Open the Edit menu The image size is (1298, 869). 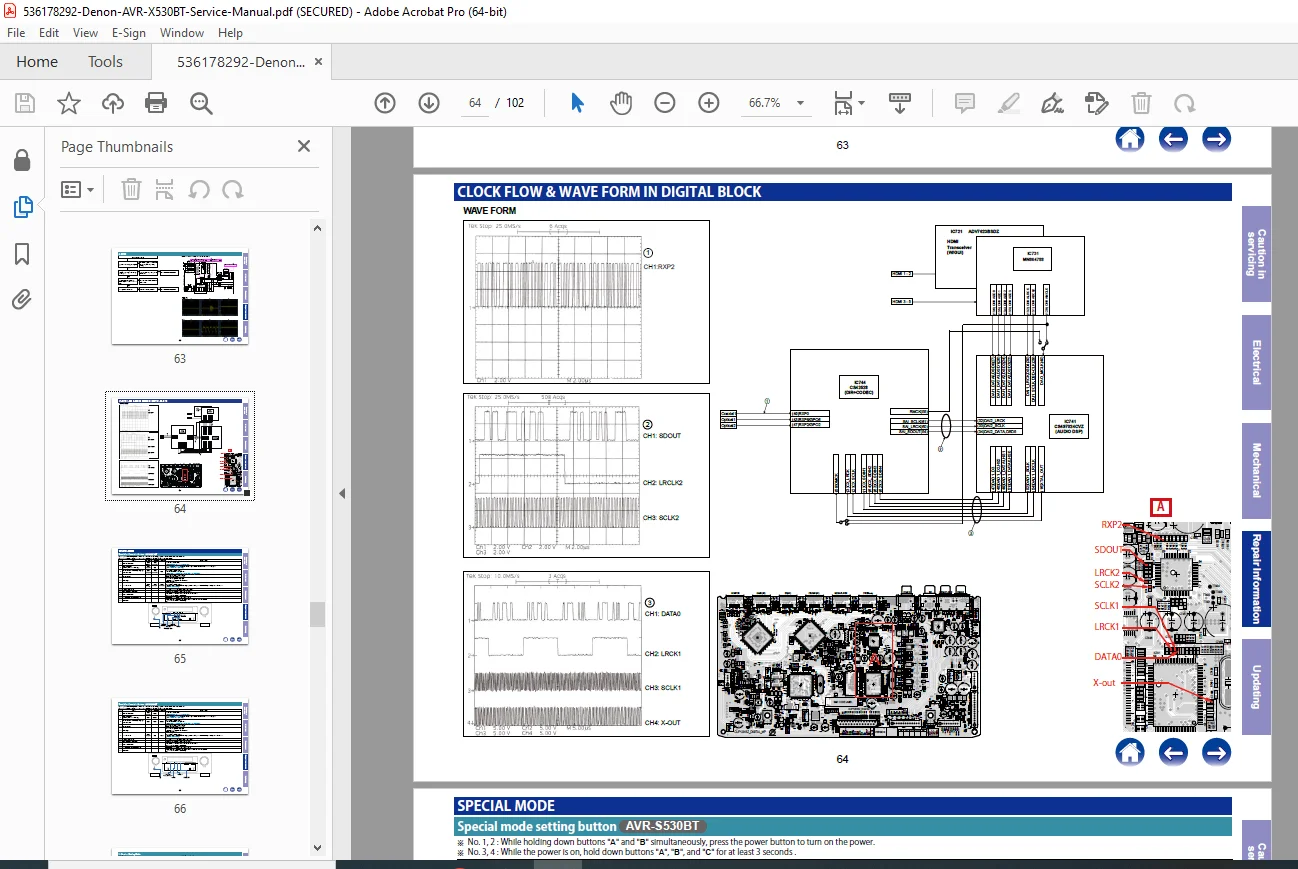point(49,33)
